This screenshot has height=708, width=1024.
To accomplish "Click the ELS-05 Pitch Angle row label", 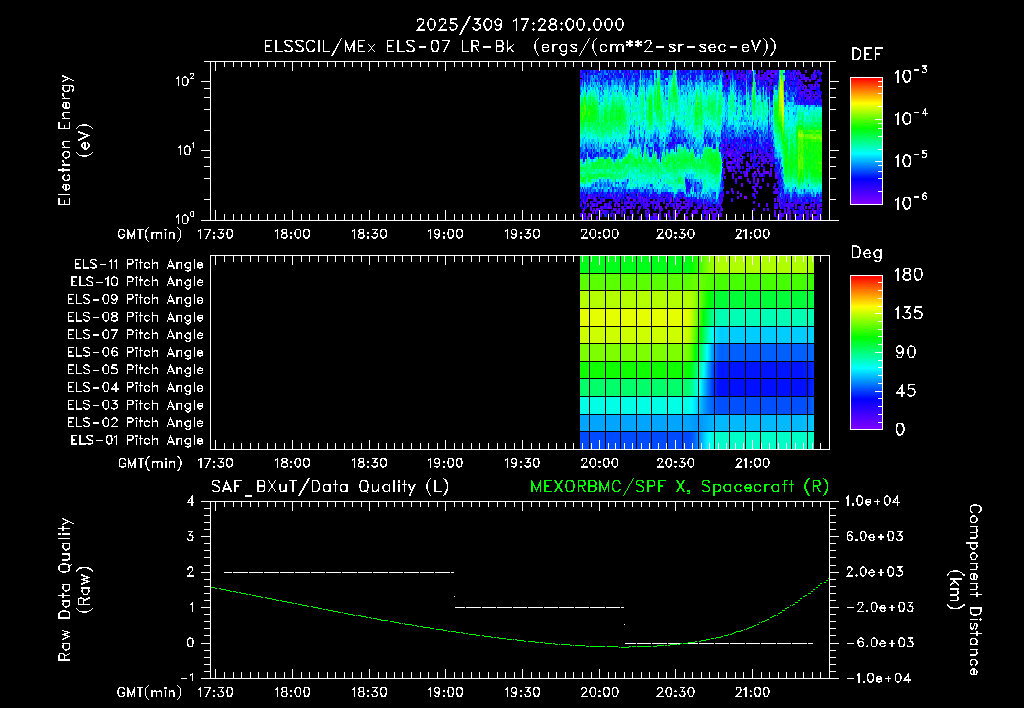I will 135,370.
